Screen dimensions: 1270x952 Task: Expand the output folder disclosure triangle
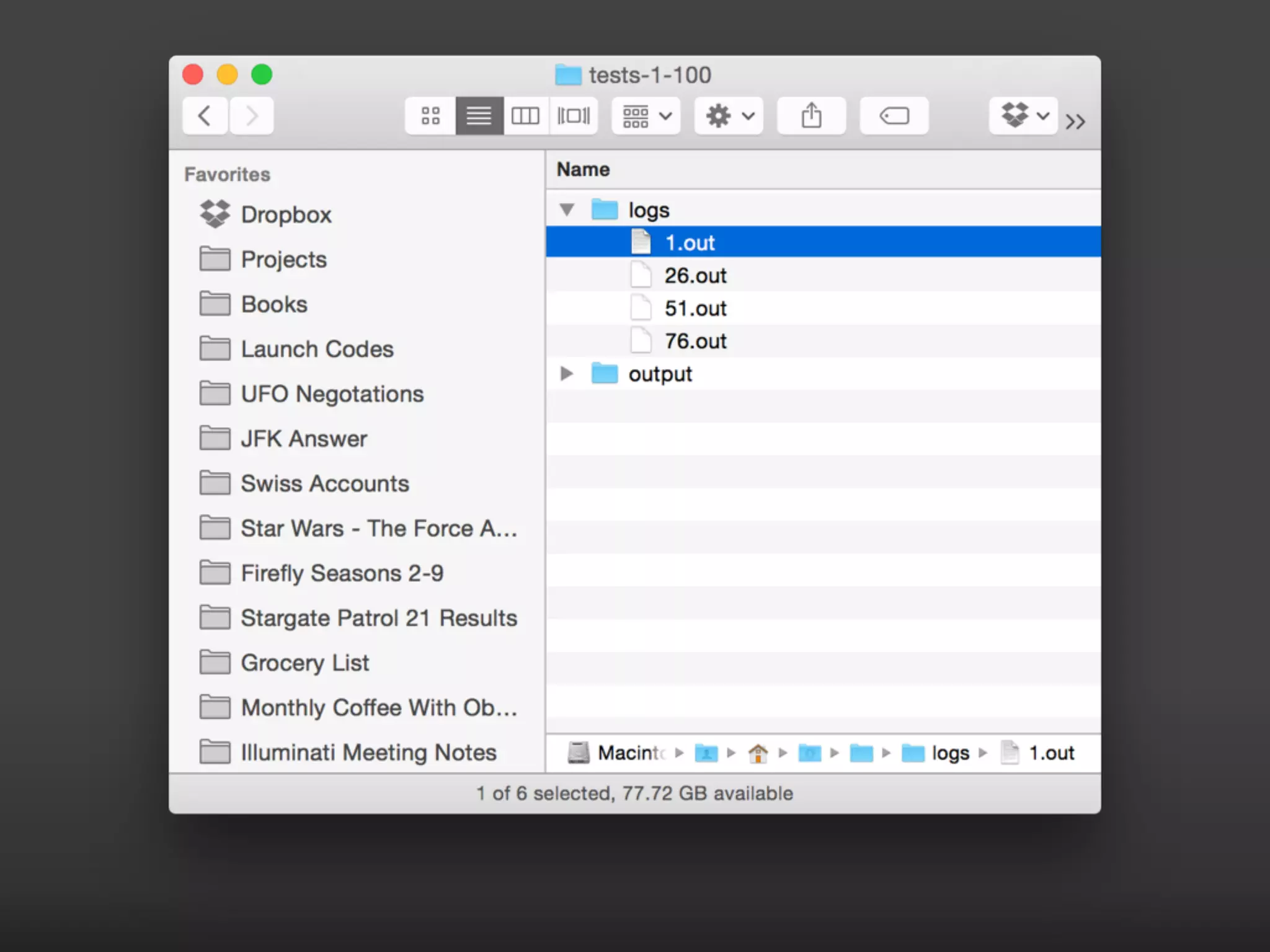click(x=566, y=374)
